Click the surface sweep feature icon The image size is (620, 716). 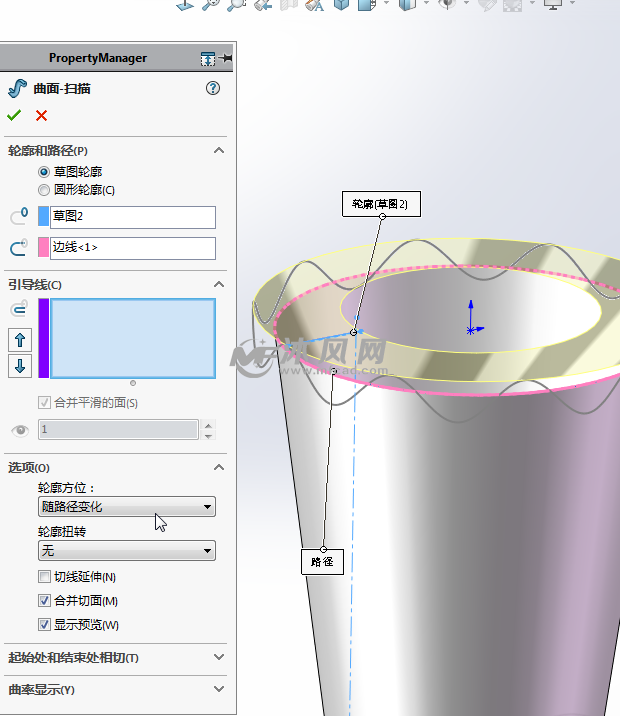coord(17,88)
